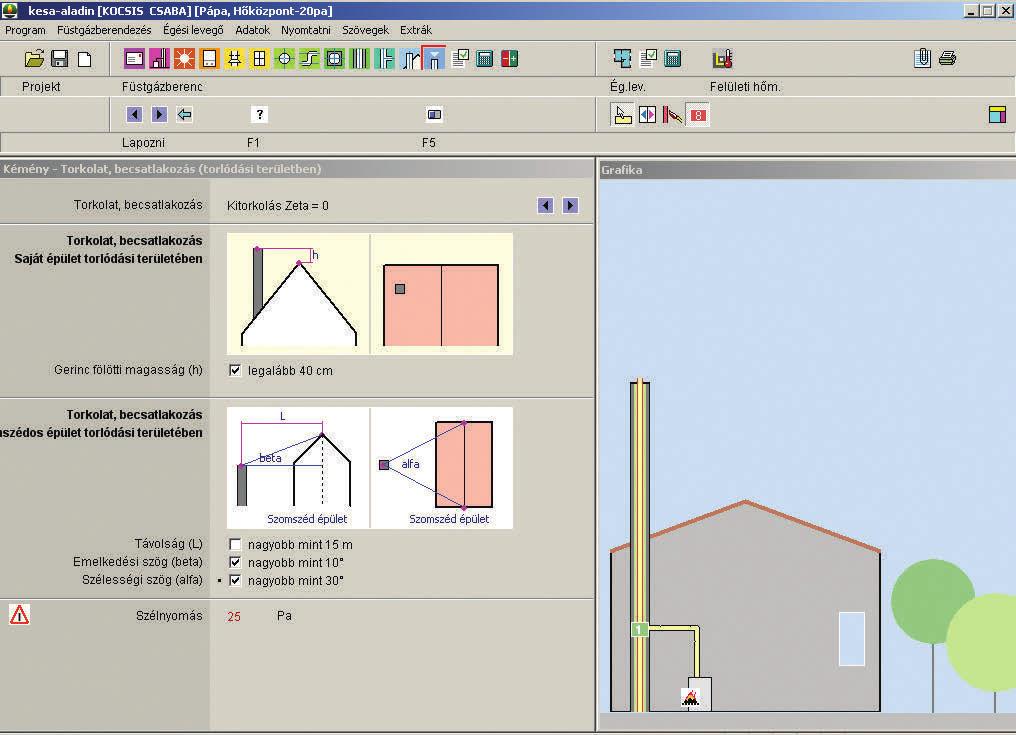Click the printer icon
The height and width of the screenshot is (735, 1016).
(x=947, y=58)
